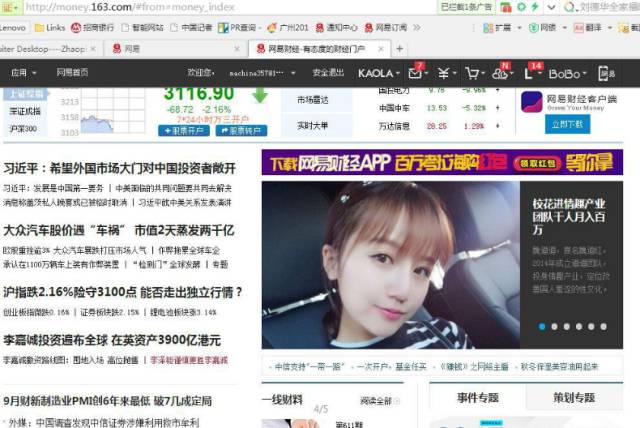Show second carousel slide dot

pos(554,326)
